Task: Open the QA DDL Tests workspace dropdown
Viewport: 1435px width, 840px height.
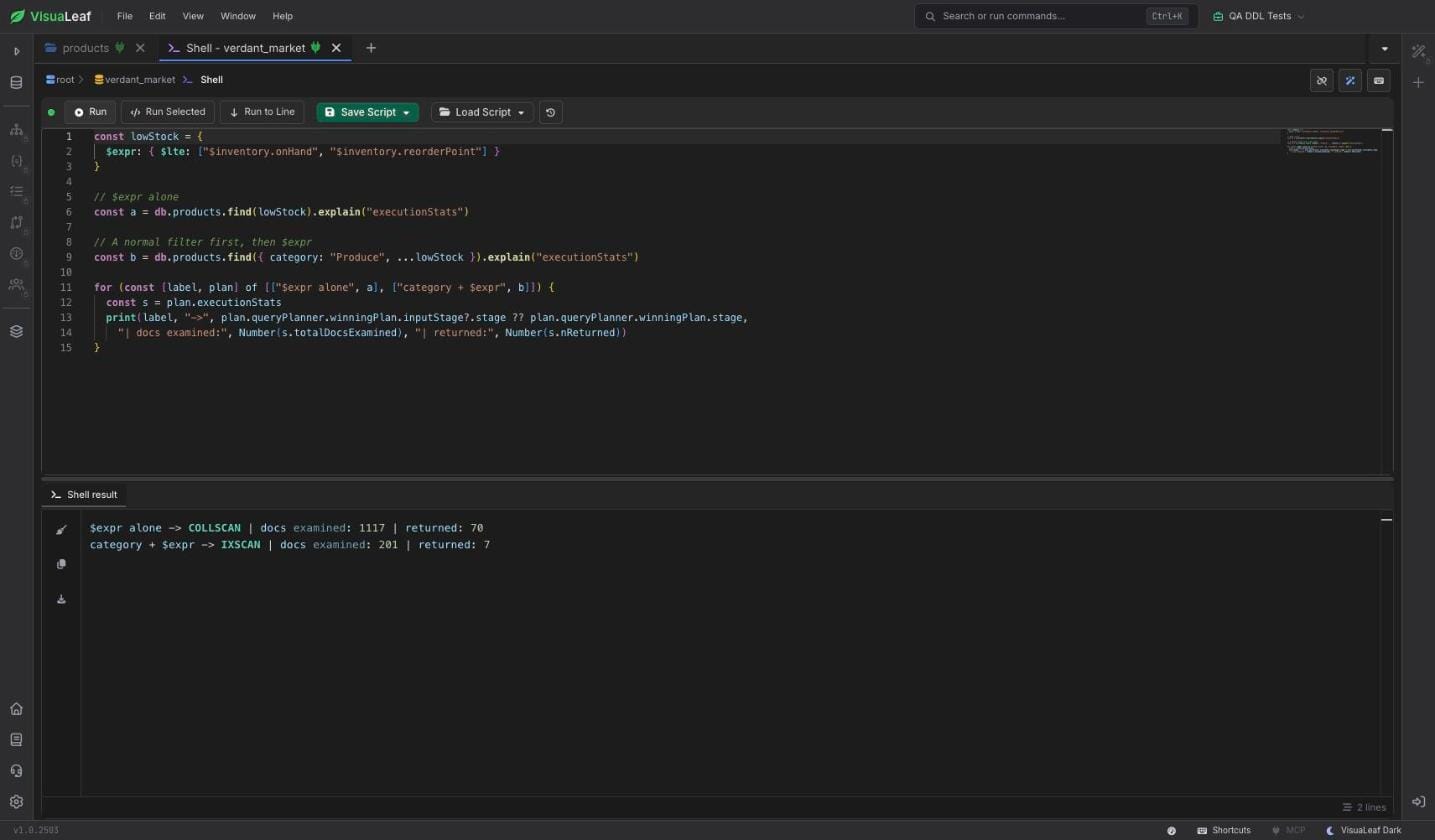Action: pos(1259,16)
